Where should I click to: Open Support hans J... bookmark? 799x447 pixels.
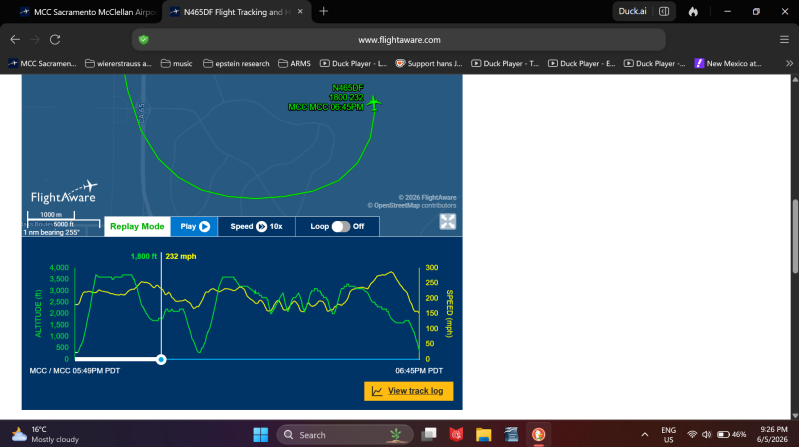[429, 64]
